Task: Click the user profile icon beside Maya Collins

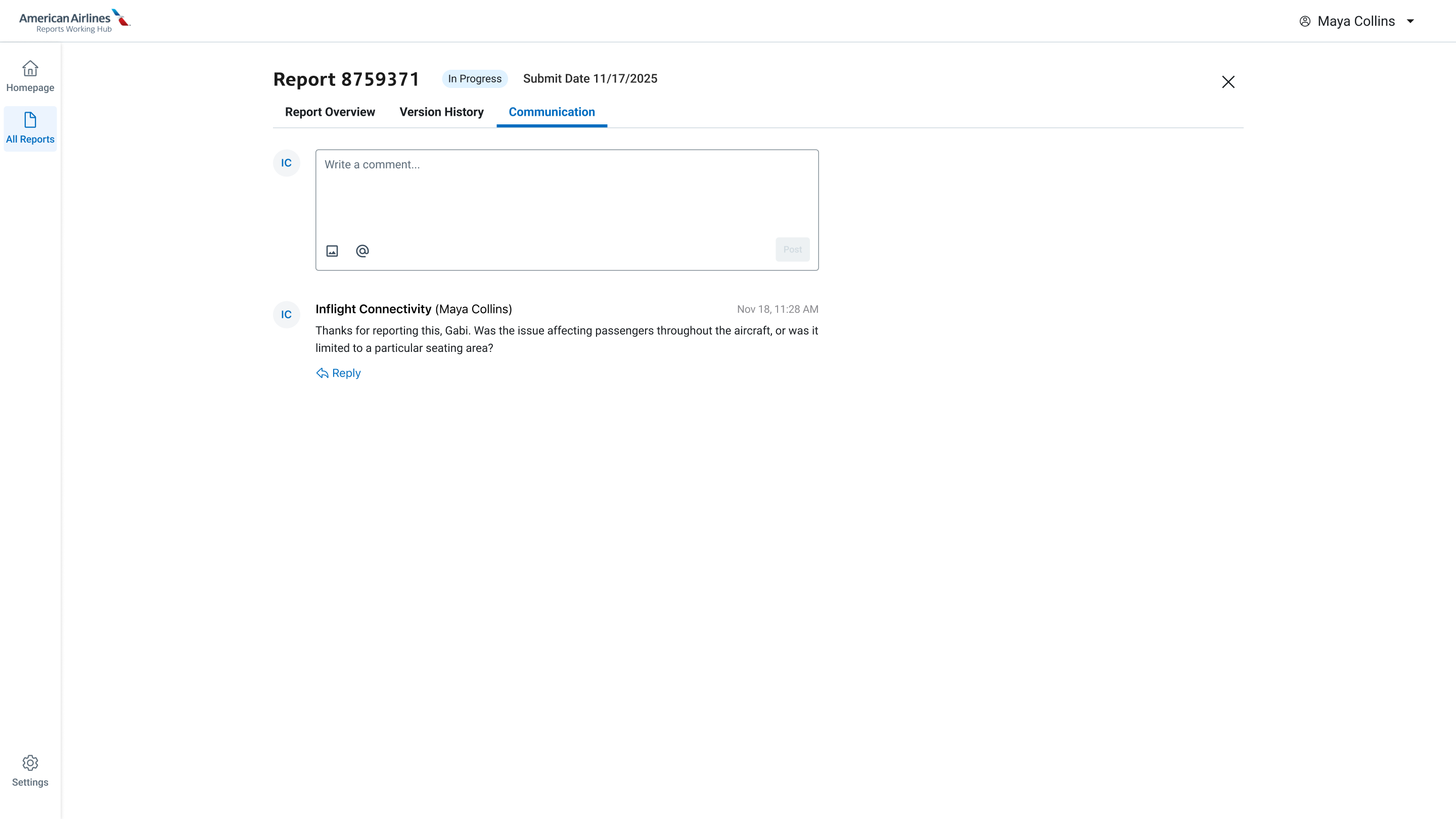Action: click(x=1304, y=21)
